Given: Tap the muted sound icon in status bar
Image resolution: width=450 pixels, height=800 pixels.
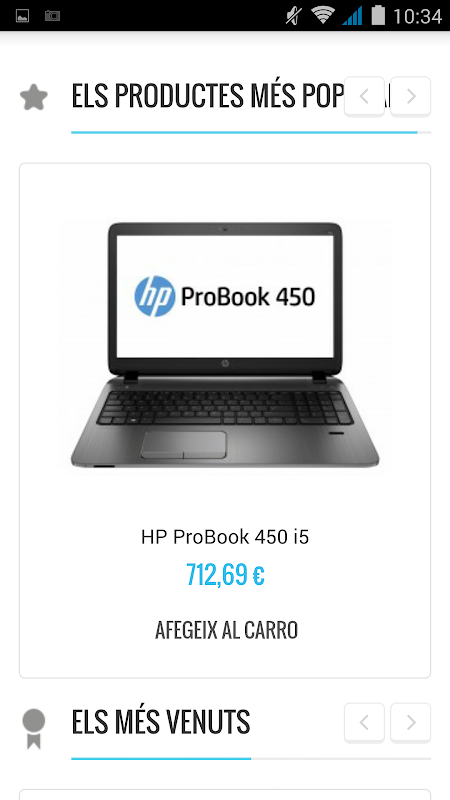Looking at the screenshot, I should (x=293, y=16).
